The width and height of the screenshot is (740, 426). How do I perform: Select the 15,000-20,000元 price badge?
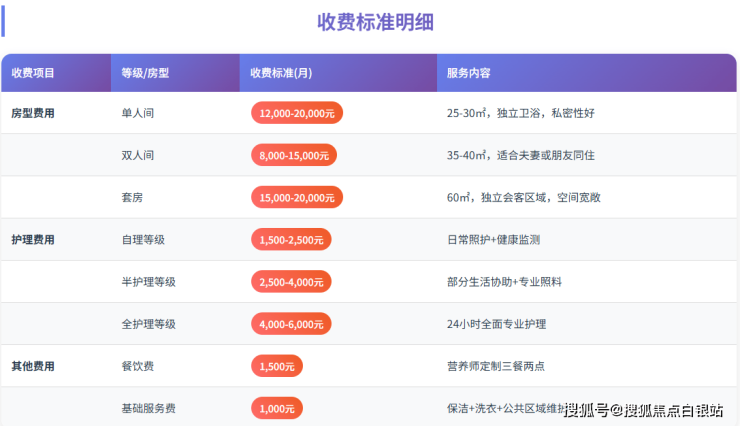point(296,198)
